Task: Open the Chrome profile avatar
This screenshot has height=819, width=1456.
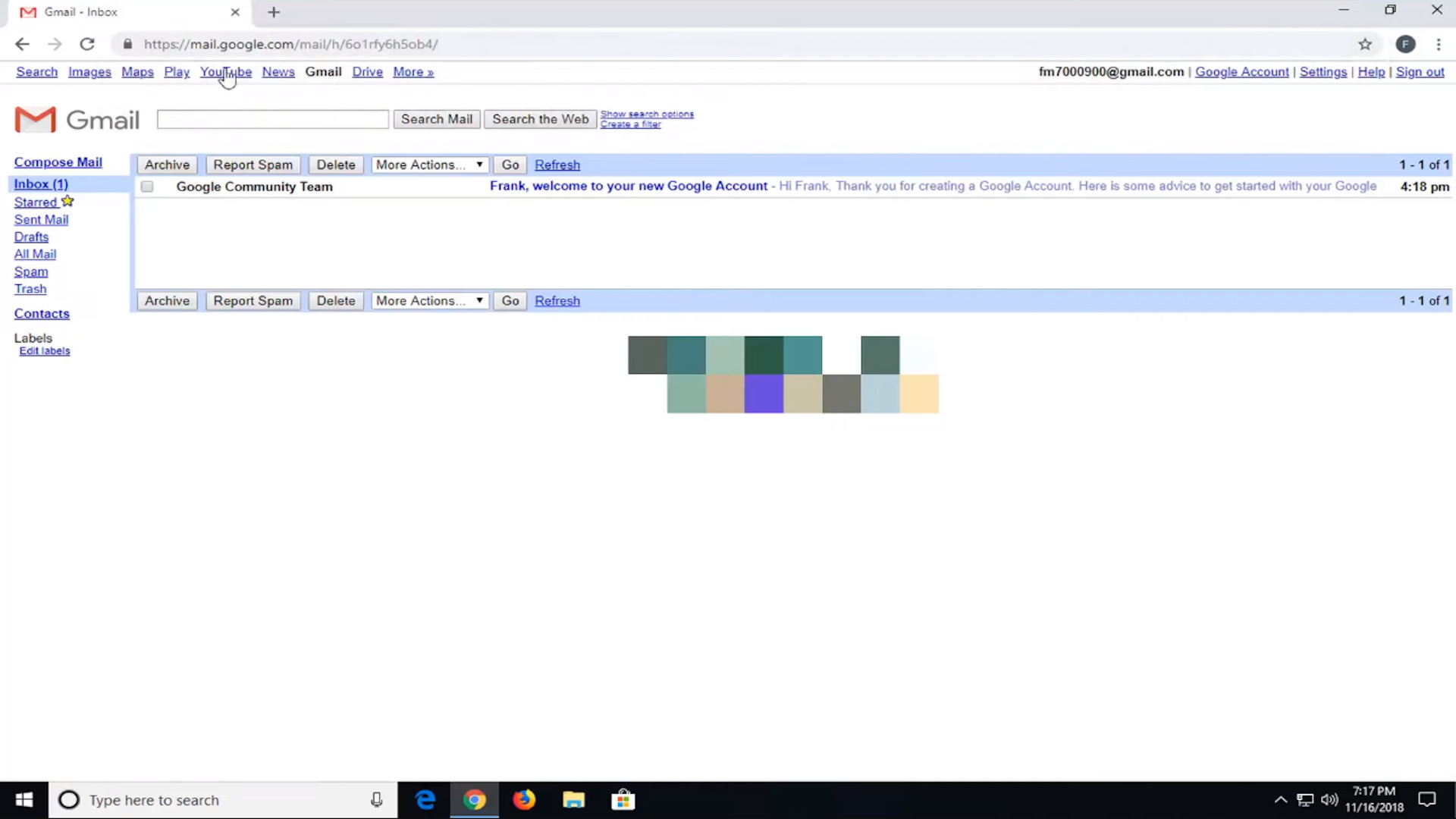Action: pyautogui.click(x=1406, y=44)
